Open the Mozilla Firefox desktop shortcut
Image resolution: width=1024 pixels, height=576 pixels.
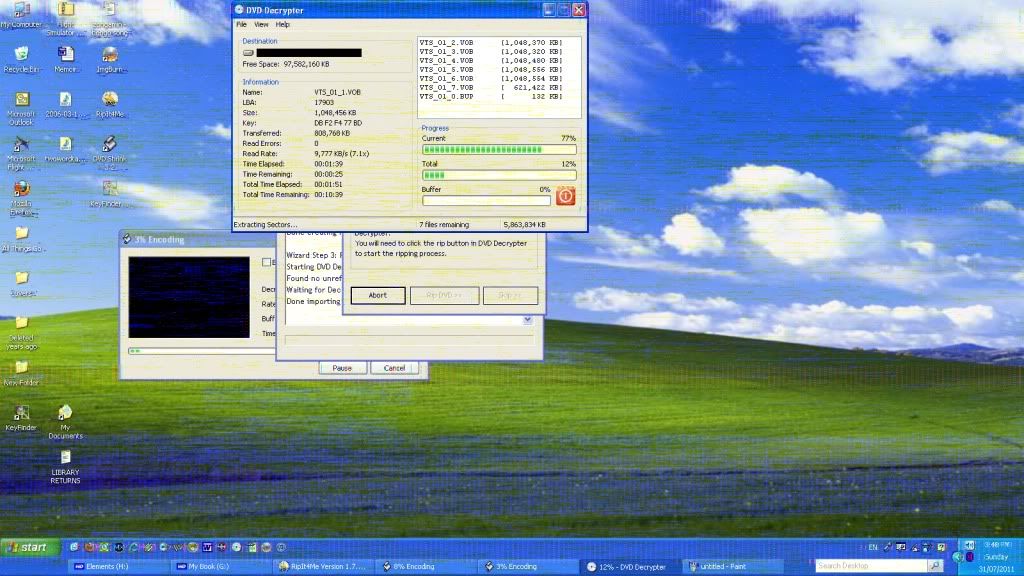[x=22, y=198]
